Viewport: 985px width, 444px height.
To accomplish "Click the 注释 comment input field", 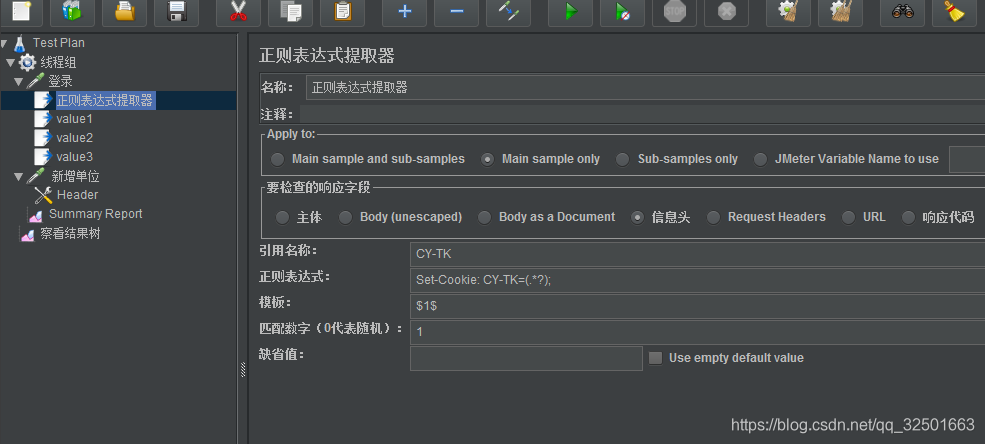I will (x=642, y=114).
